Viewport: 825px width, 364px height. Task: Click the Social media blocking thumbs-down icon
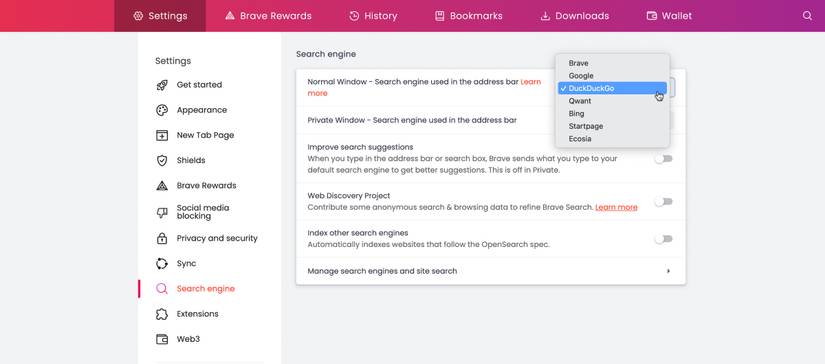pyautogui.click(x=162, y=213)
